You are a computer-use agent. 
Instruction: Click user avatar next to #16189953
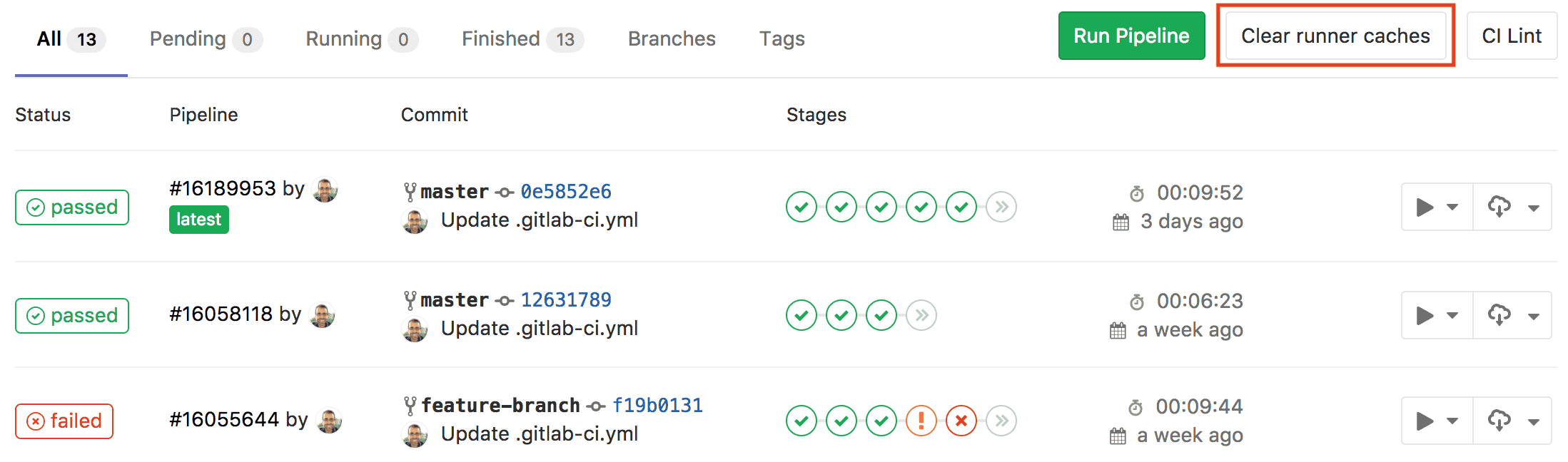[325, 190]
